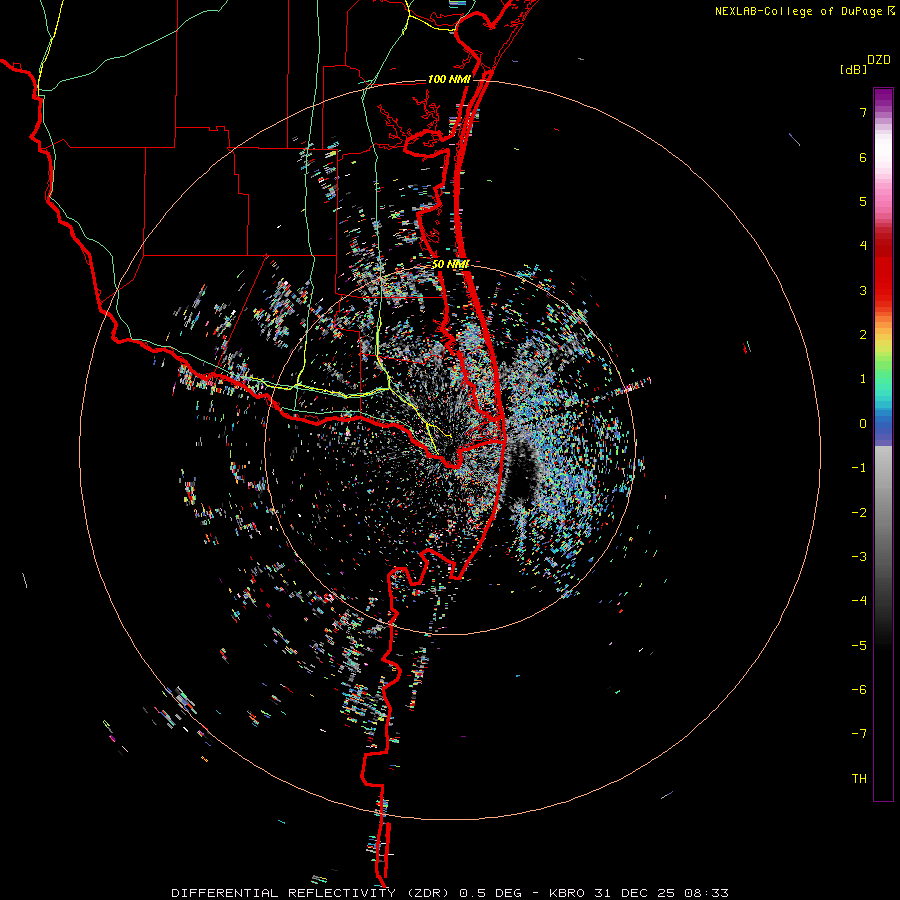The height and width of the screenshot is (900, 900).
Task: Click the -7 tick label on the scale
Action: coord(859,734)
